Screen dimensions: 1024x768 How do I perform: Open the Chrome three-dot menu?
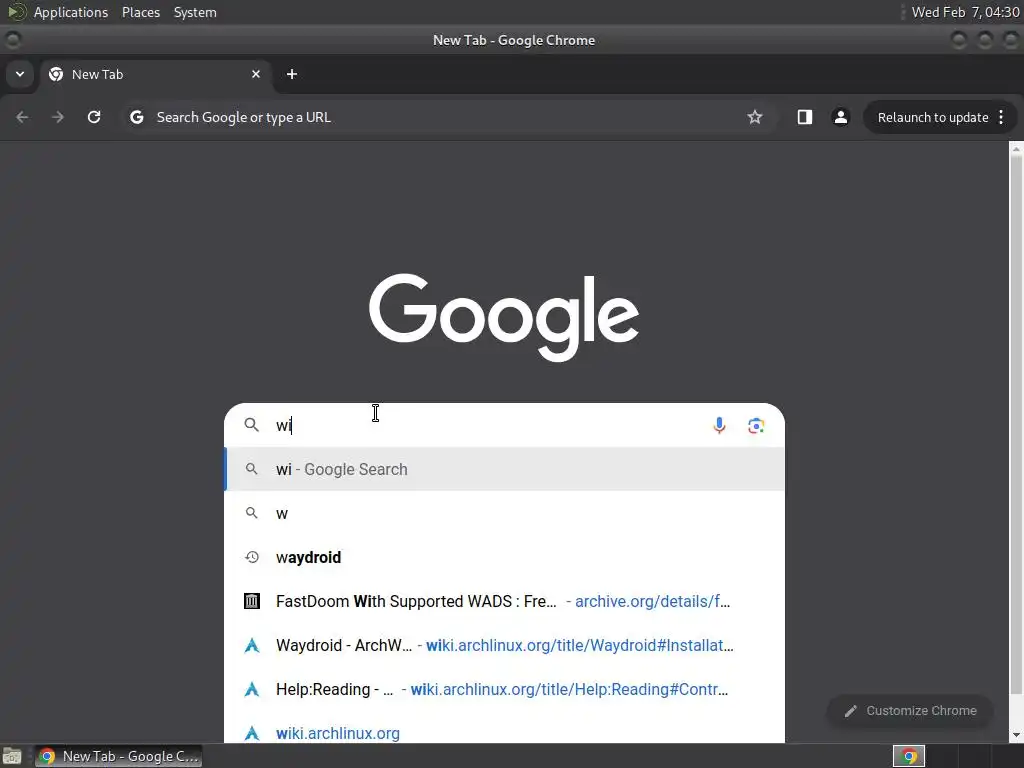point(1001,117)
